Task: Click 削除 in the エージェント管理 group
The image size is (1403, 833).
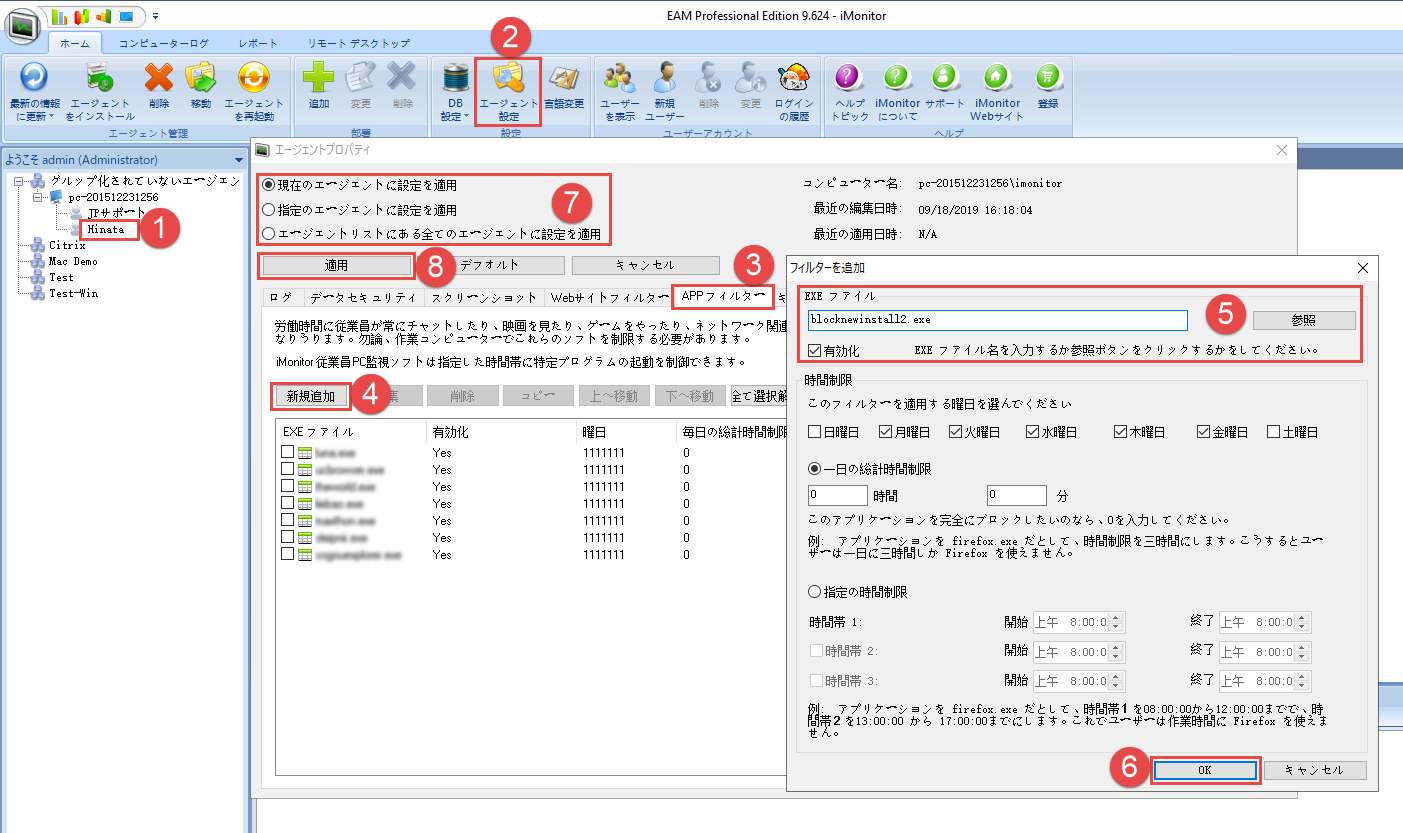Action: [158, 79]
